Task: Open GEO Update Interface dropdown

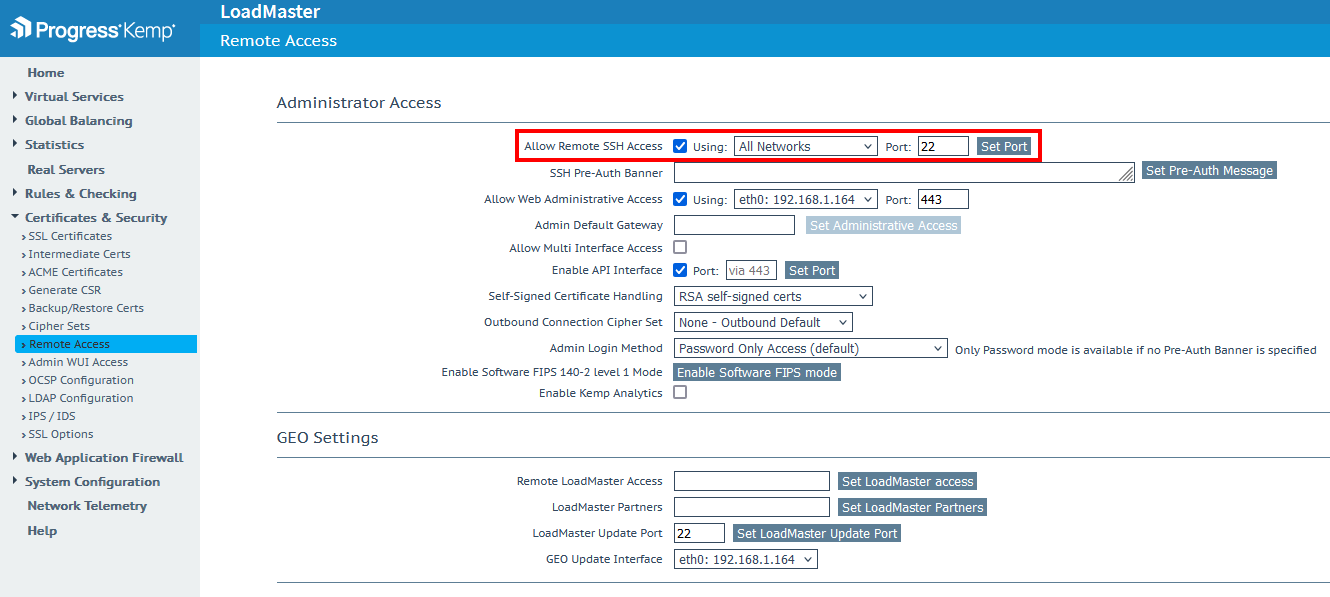Action: tap(745, 559)
